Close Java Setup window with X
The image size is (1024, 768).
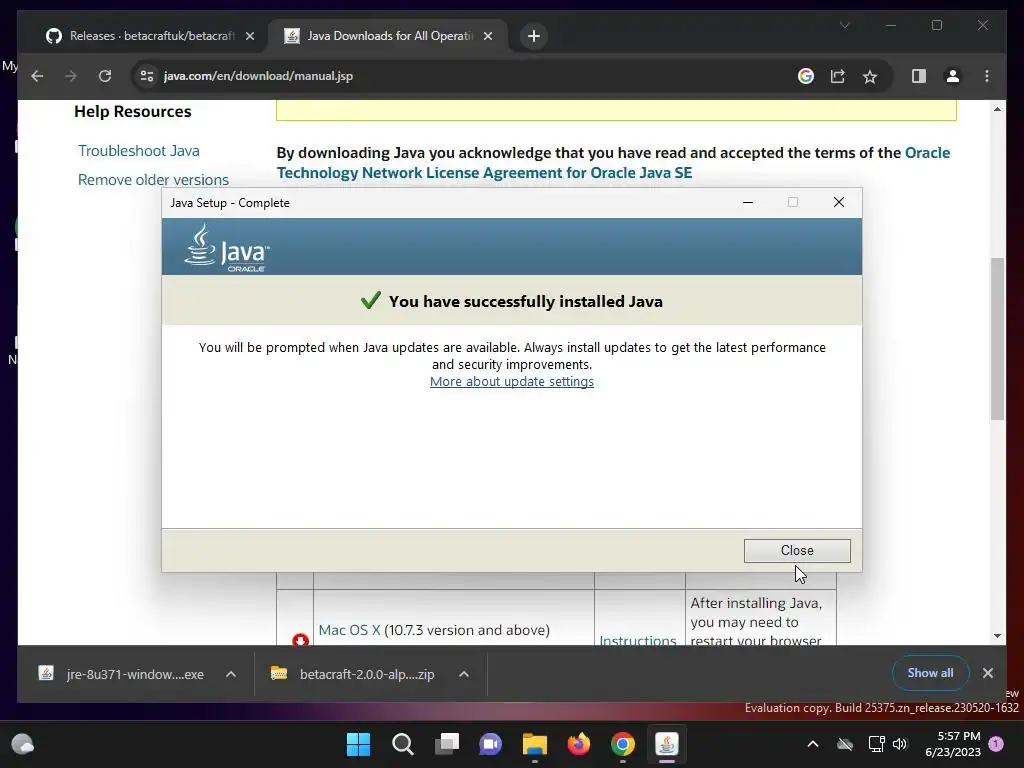[839, 202]
